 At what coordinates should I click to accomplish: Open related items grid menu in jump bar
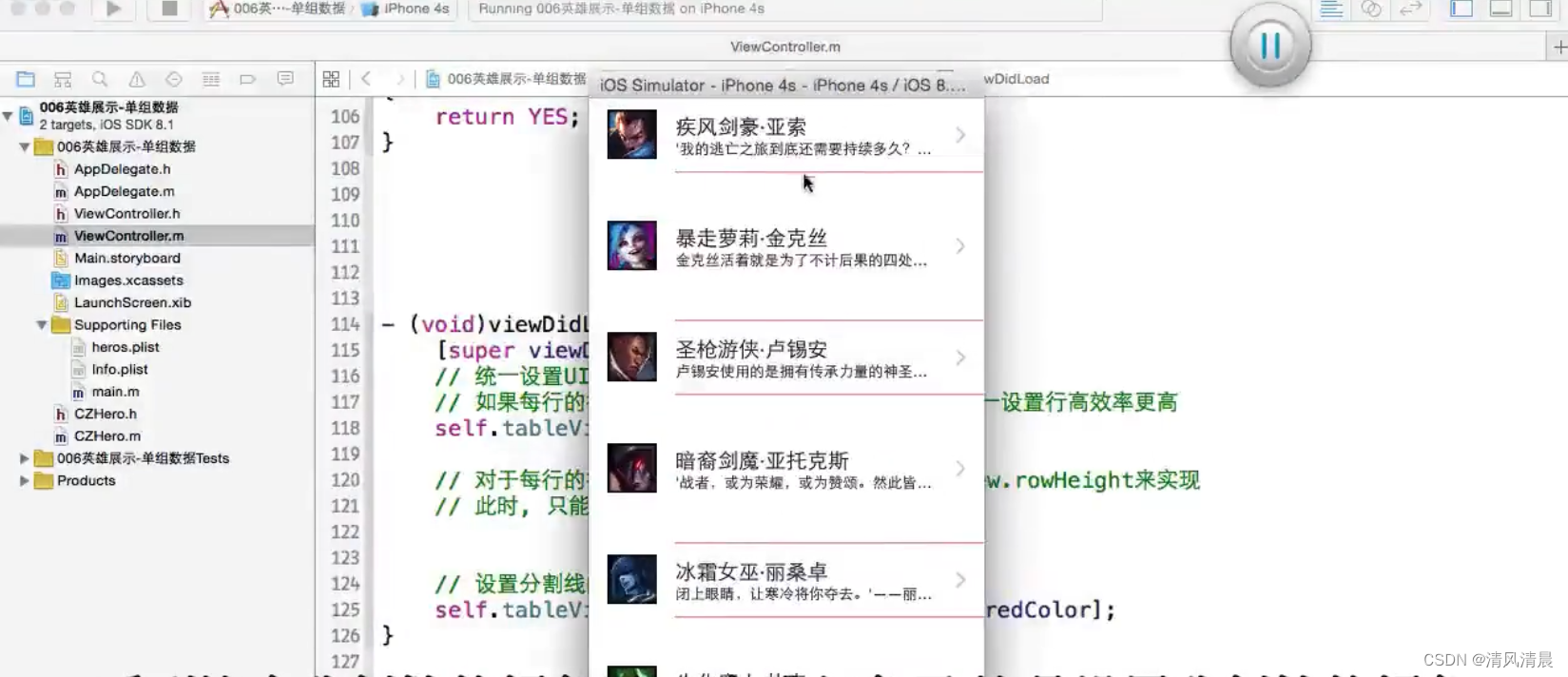(x=331, y=79)
